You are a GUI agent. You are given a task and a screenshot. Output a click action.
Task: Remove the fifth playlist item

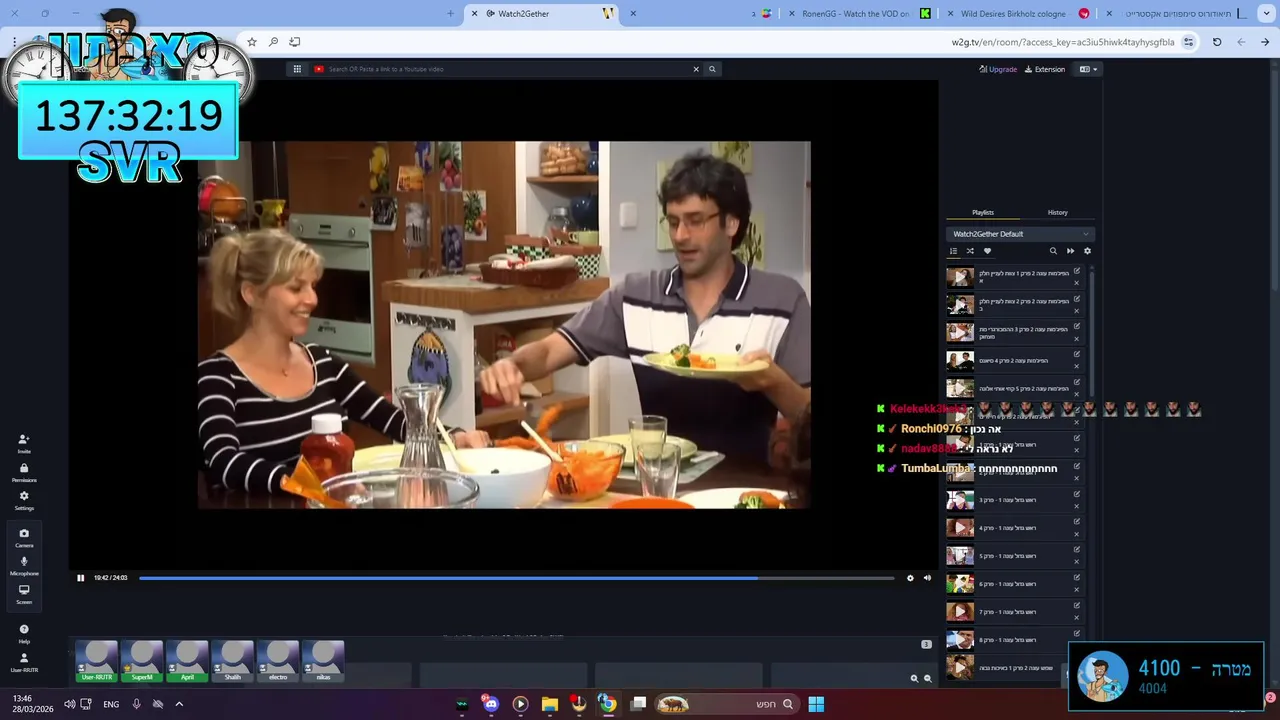[1077, 394]
